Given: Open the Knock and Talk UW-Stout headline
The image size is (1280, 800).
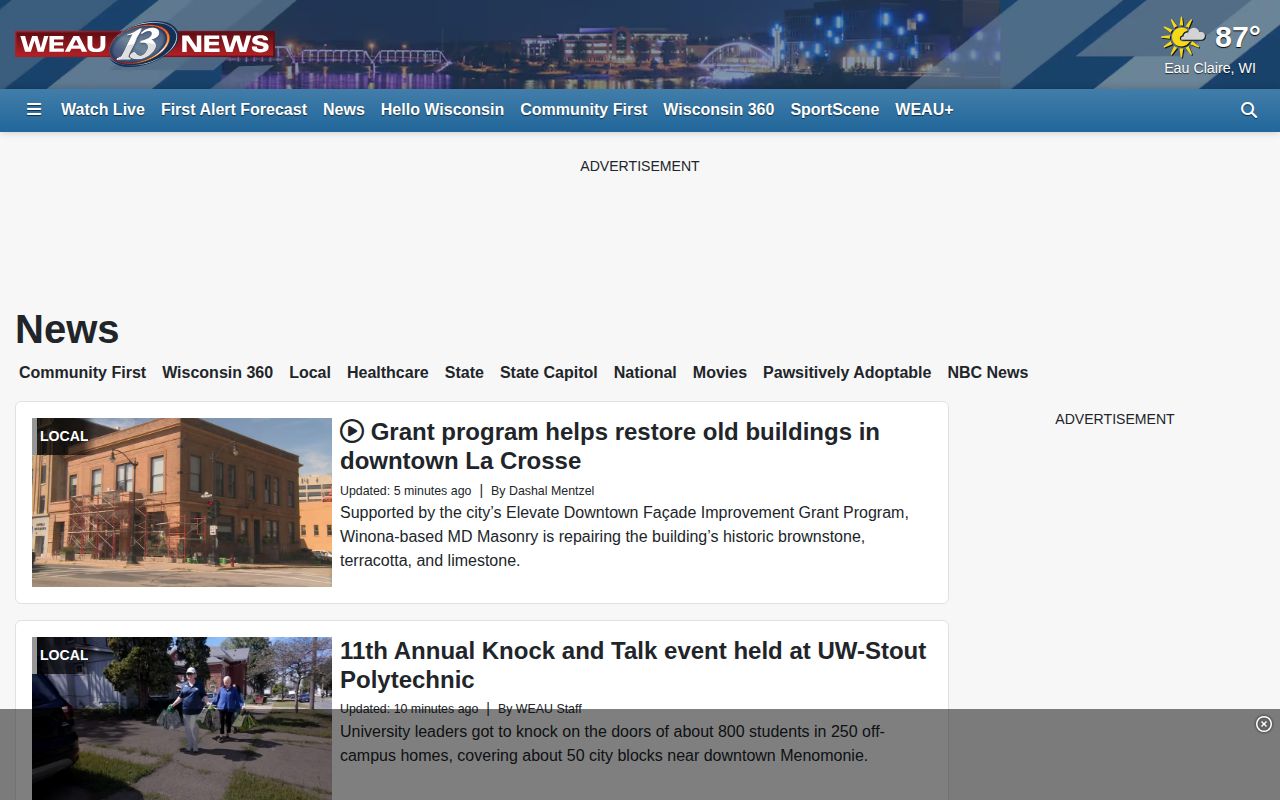Looking at the screenshot, I should coord(633,665).
